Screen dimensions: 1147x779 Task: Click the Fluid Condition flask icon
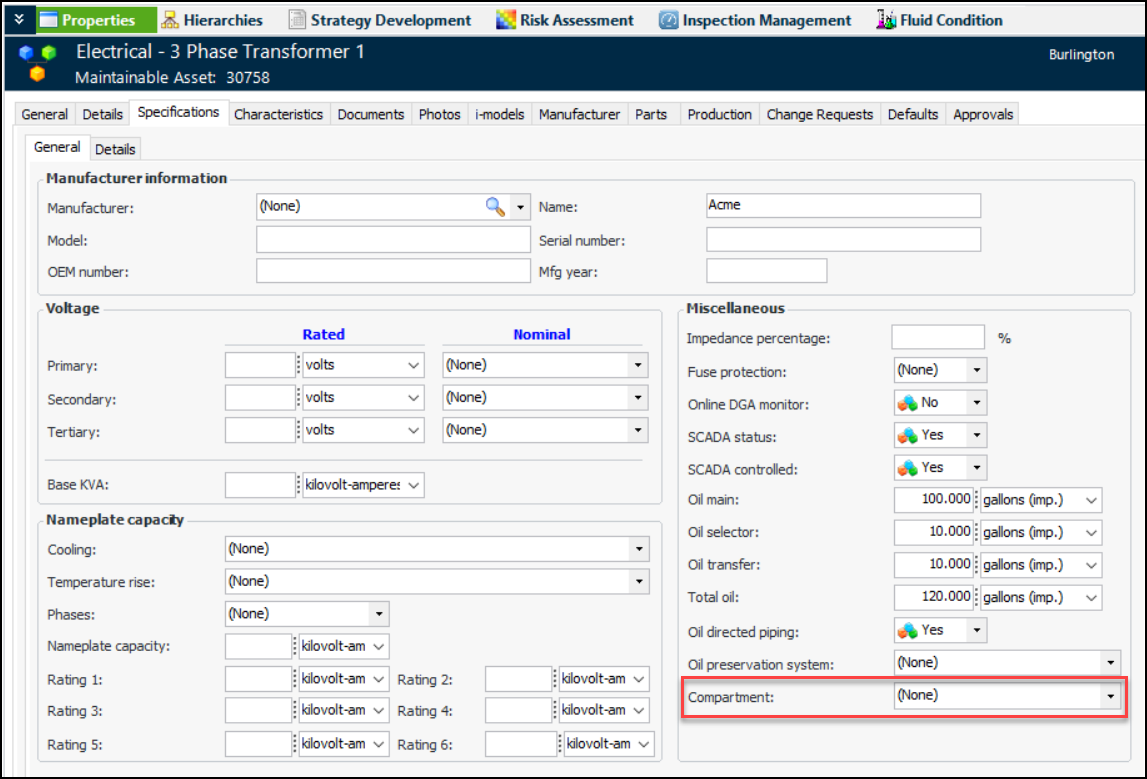point(885,20)
